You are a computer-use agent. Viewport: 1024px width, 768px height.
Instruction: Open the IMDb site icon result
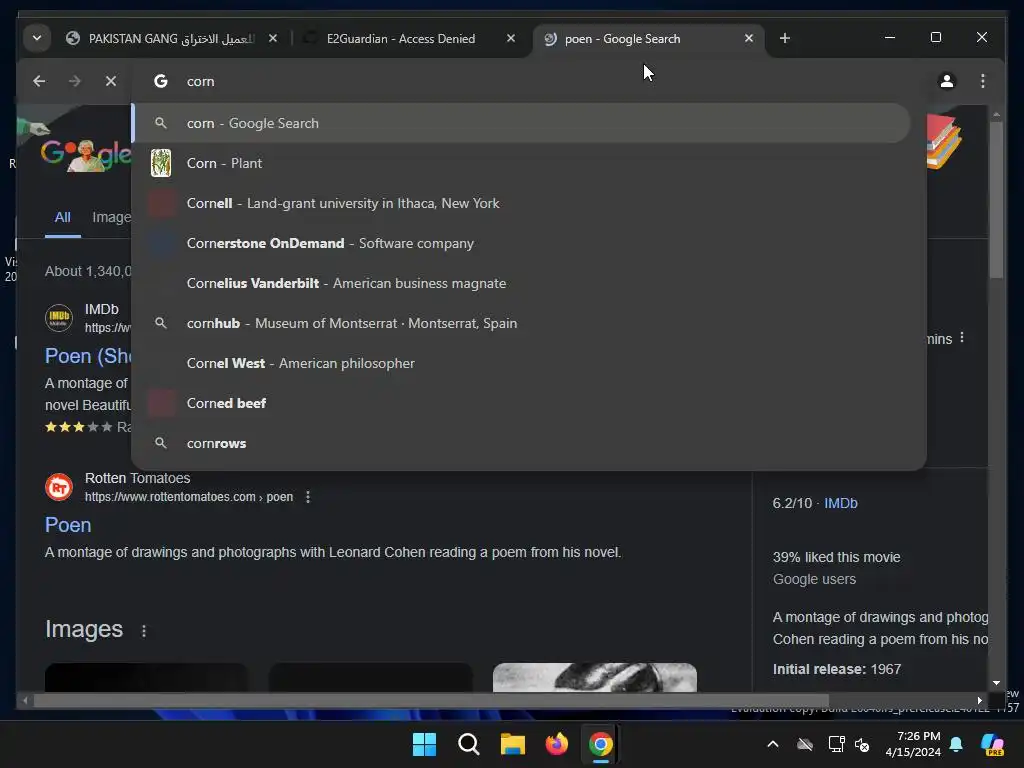[x=59, y=317]
